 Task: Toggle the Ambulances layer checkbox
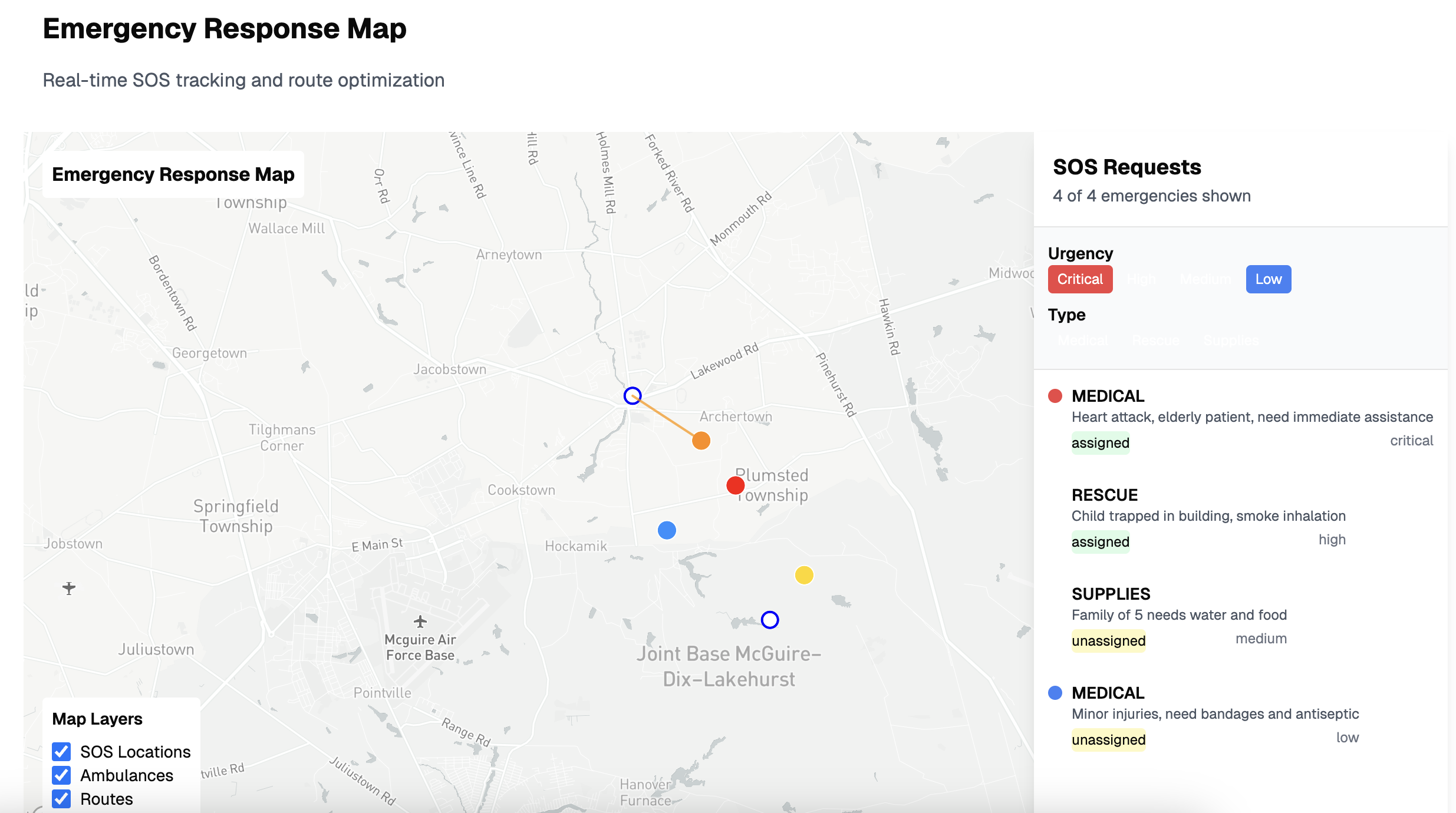(x=61, y=775)
